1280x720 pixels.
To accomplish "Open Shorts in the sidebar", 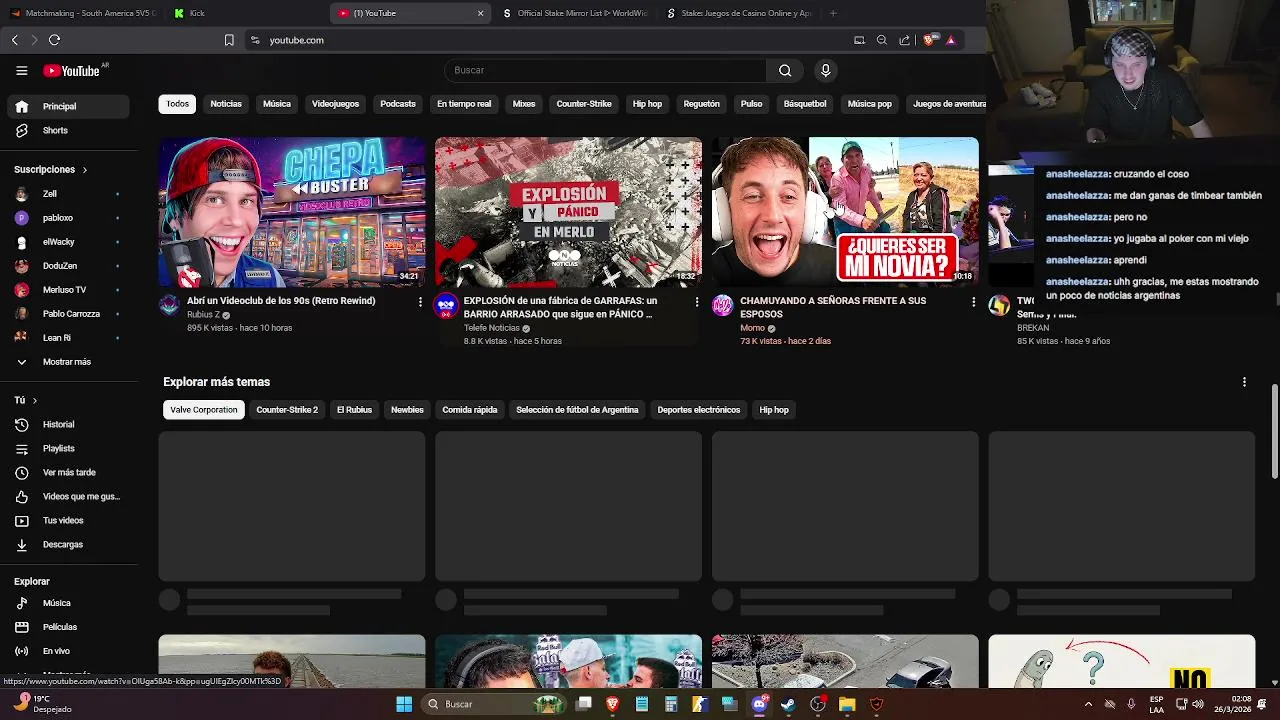I will (68, 130).
